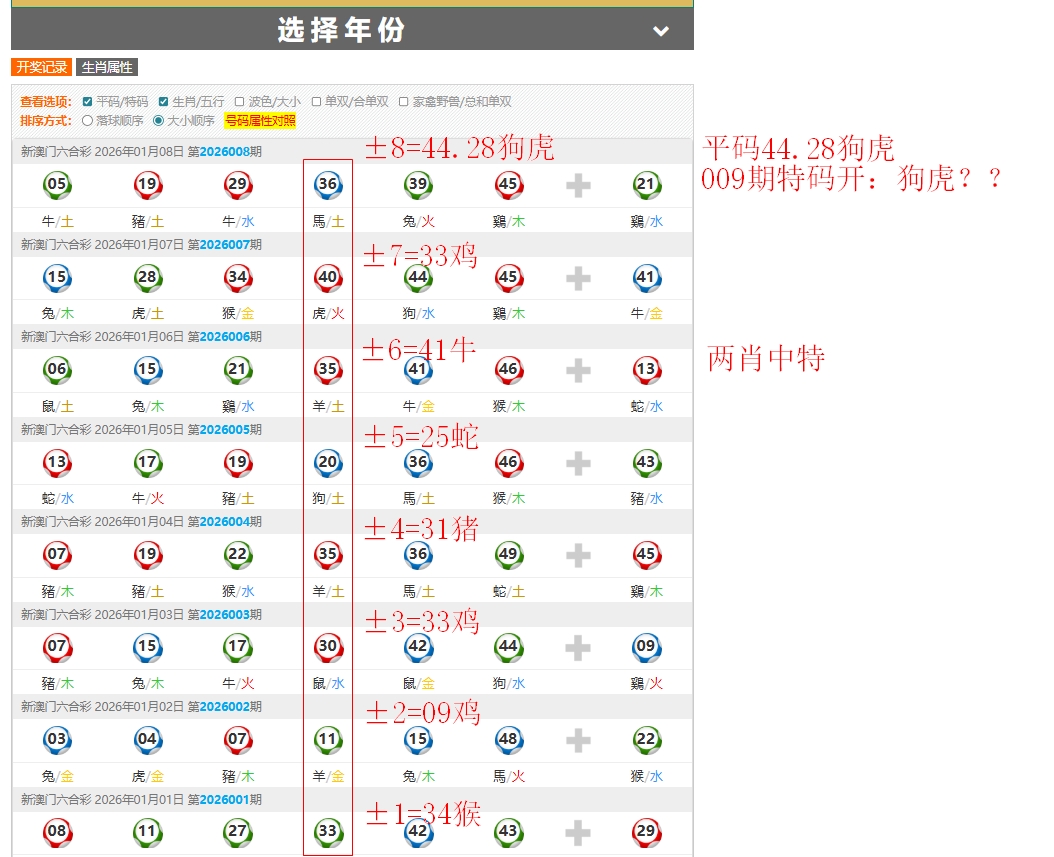Click the 2026008 draw period link
Image resolution: width=1054 pixels, height=857 pixels.
[222, 151]
